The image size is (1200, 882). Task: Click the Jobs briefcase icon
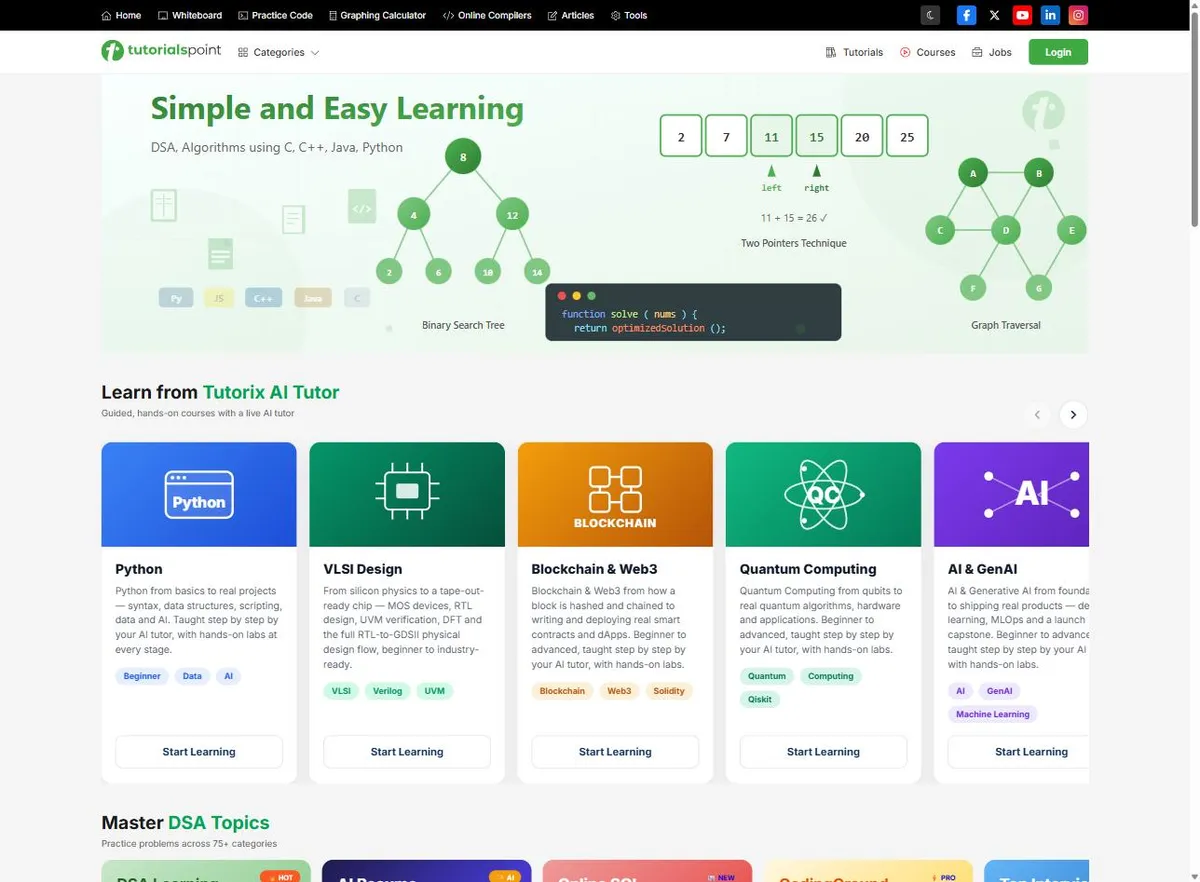click(x=977, y=52)
